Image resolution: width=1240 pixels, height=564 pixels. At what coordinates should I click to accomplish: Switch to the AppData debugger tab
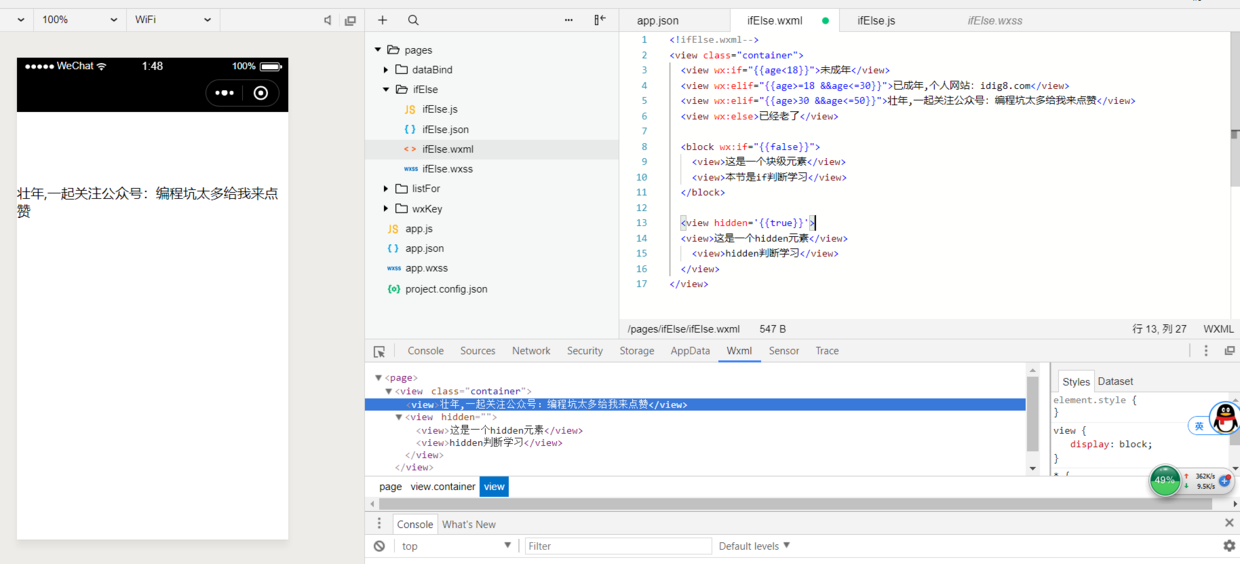pyautogui.click(x=690, y=351)
